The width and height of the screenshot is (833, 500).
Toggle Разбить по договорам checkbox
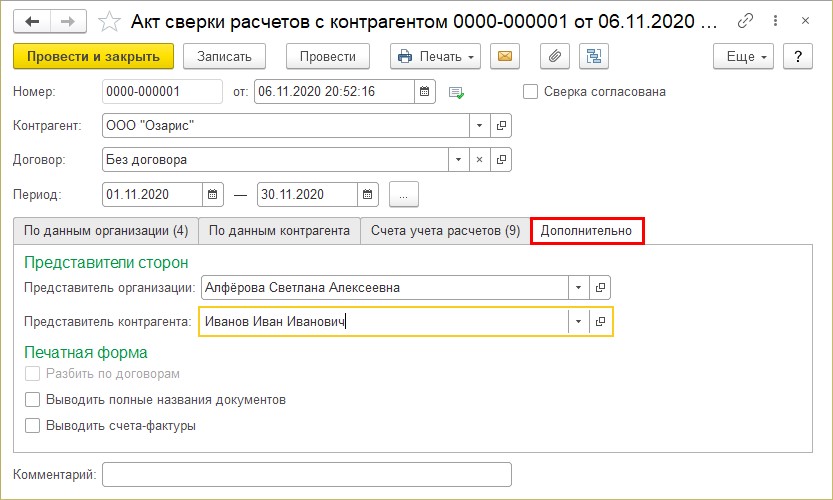32,374
